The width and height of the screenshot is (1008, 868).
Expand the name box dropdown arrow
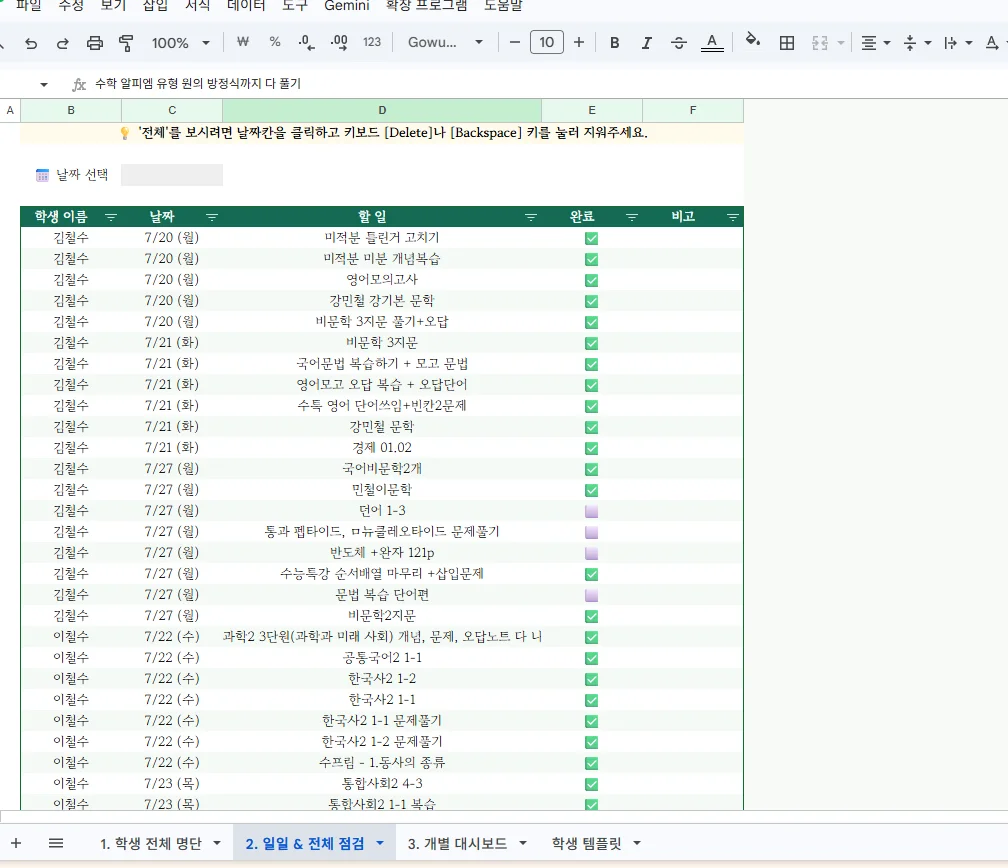pyautogui.click(x=44, y=84)
